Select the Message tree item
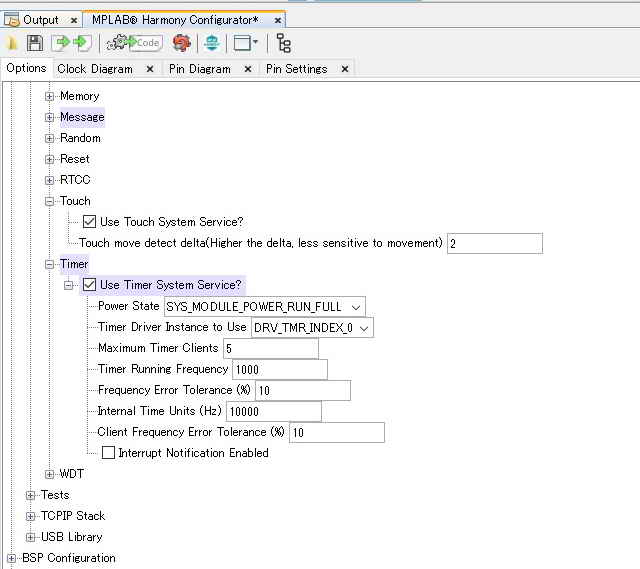The width and height of the screenshot is (640, 569). click(x=81, y=117)
